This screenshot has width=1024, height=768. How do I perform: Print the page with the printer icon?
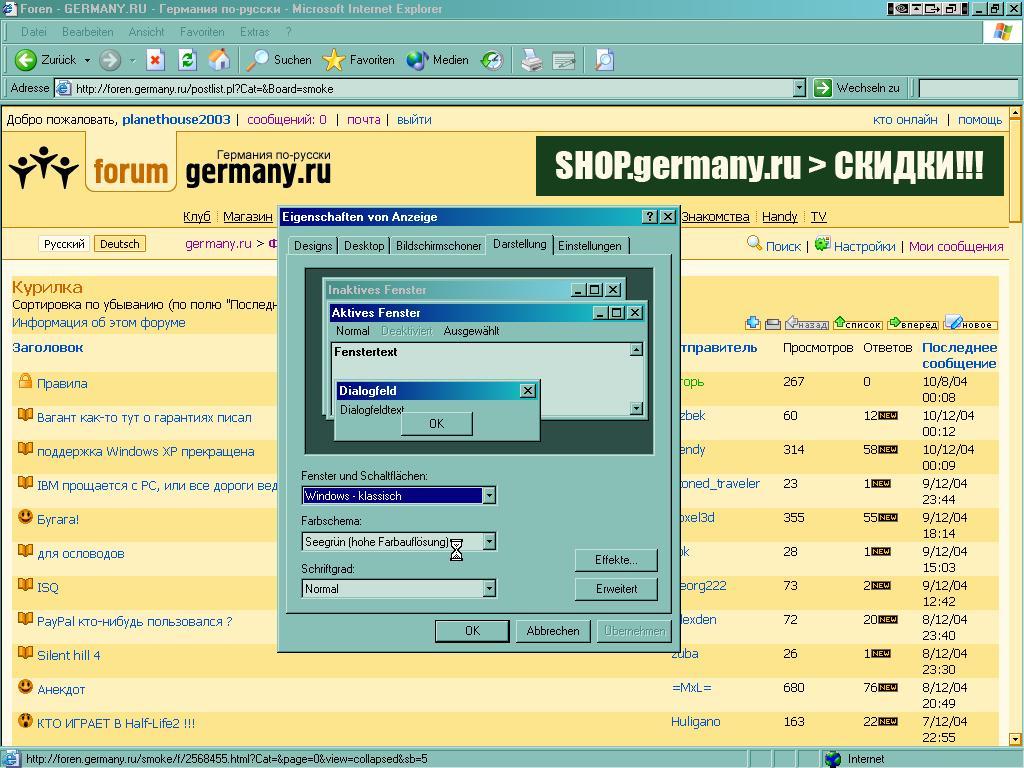pos(532,61)
